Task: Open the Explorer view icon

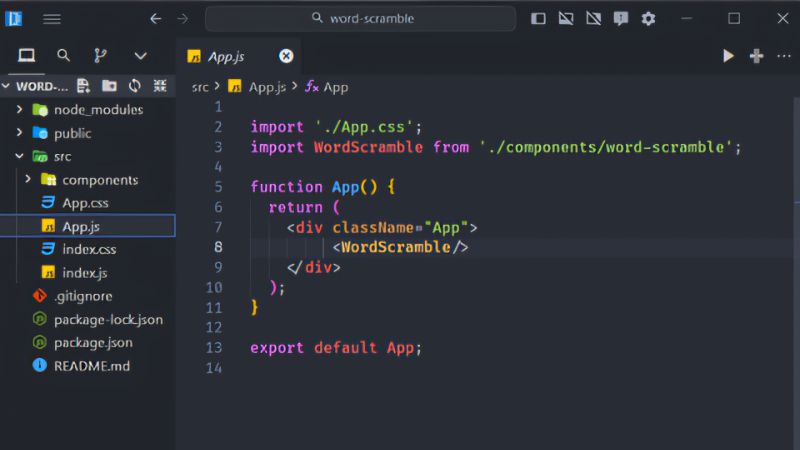Action: [27, 55]
